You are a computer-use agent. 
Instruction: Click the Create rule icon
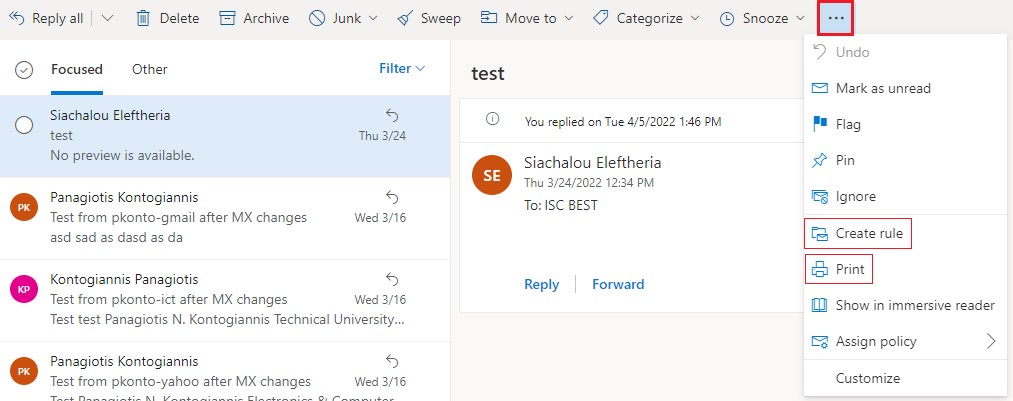(820, 234)
